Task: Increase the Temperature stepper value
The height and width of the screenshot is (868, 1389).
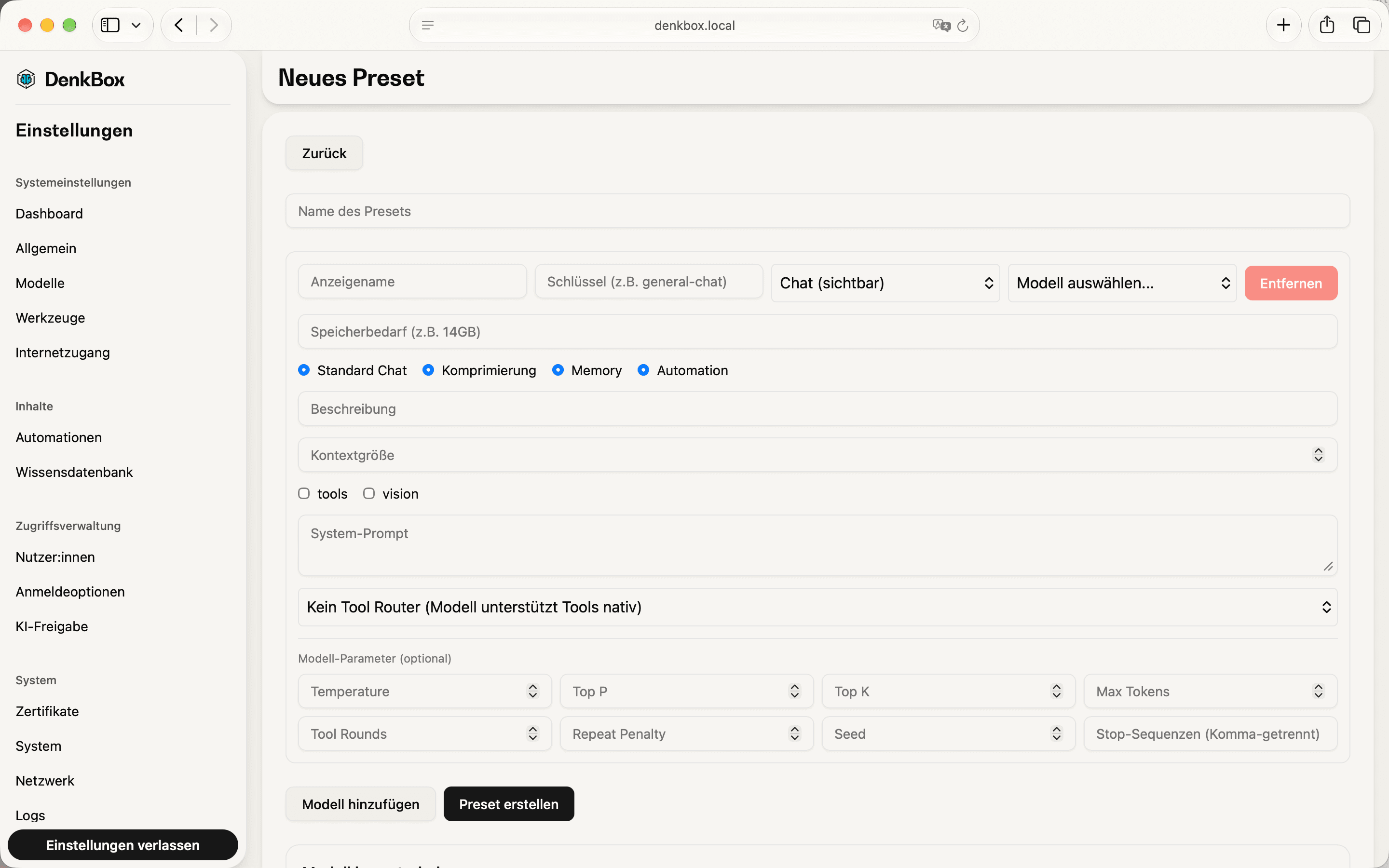Action: point(532,687)
